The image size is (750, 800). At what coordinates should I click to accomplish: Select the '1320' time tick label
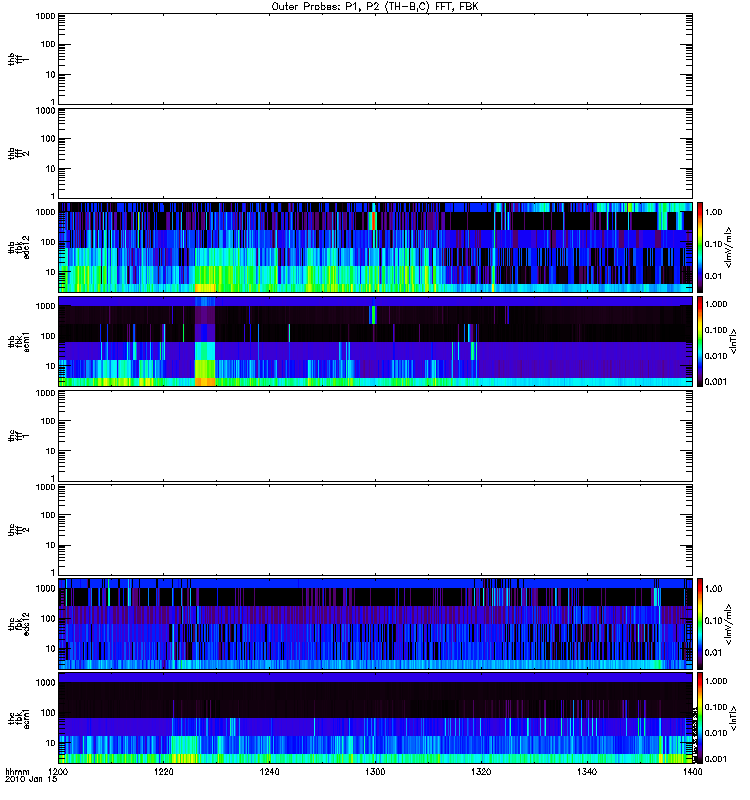pos(481,772)
